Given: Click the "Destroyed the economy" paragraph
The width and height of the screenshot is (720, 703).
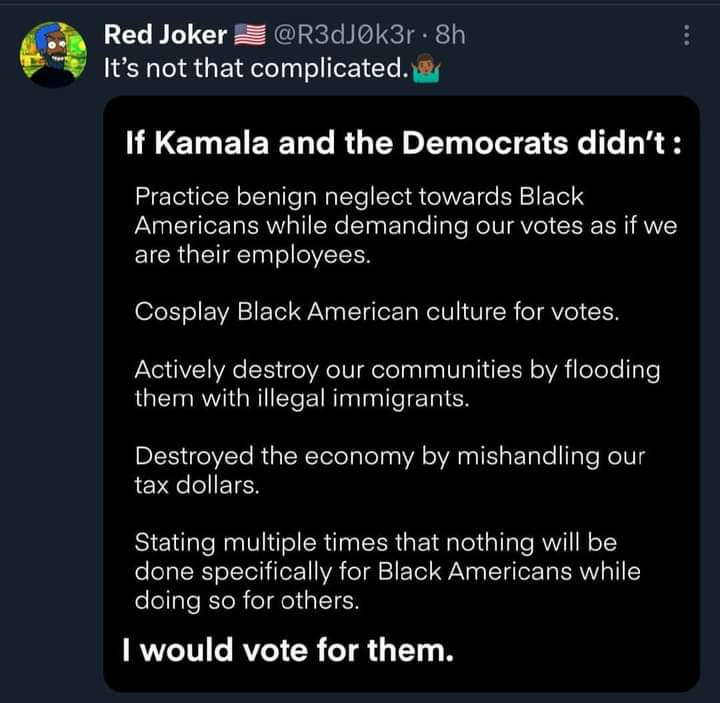Looking at the screenshot, I should tap(389, 470).
